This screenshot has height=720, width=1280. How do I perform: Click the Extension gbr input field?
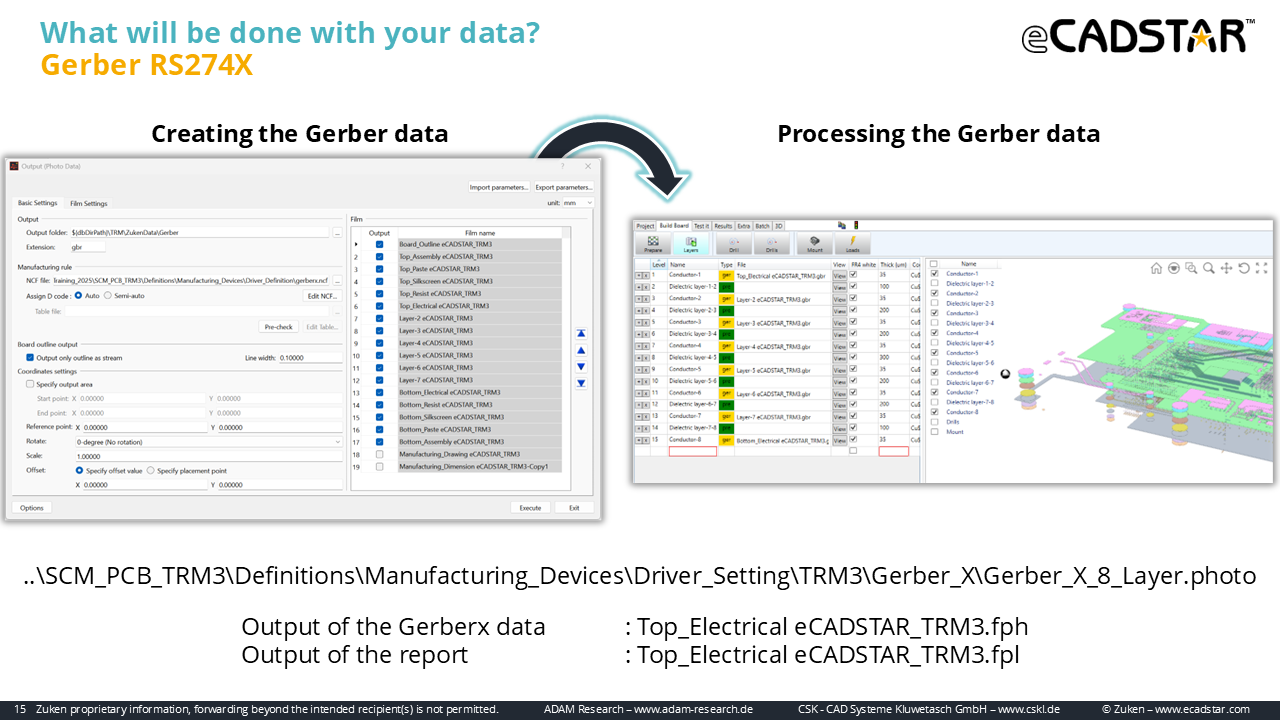pyautogui.click(x=86, y=246)
